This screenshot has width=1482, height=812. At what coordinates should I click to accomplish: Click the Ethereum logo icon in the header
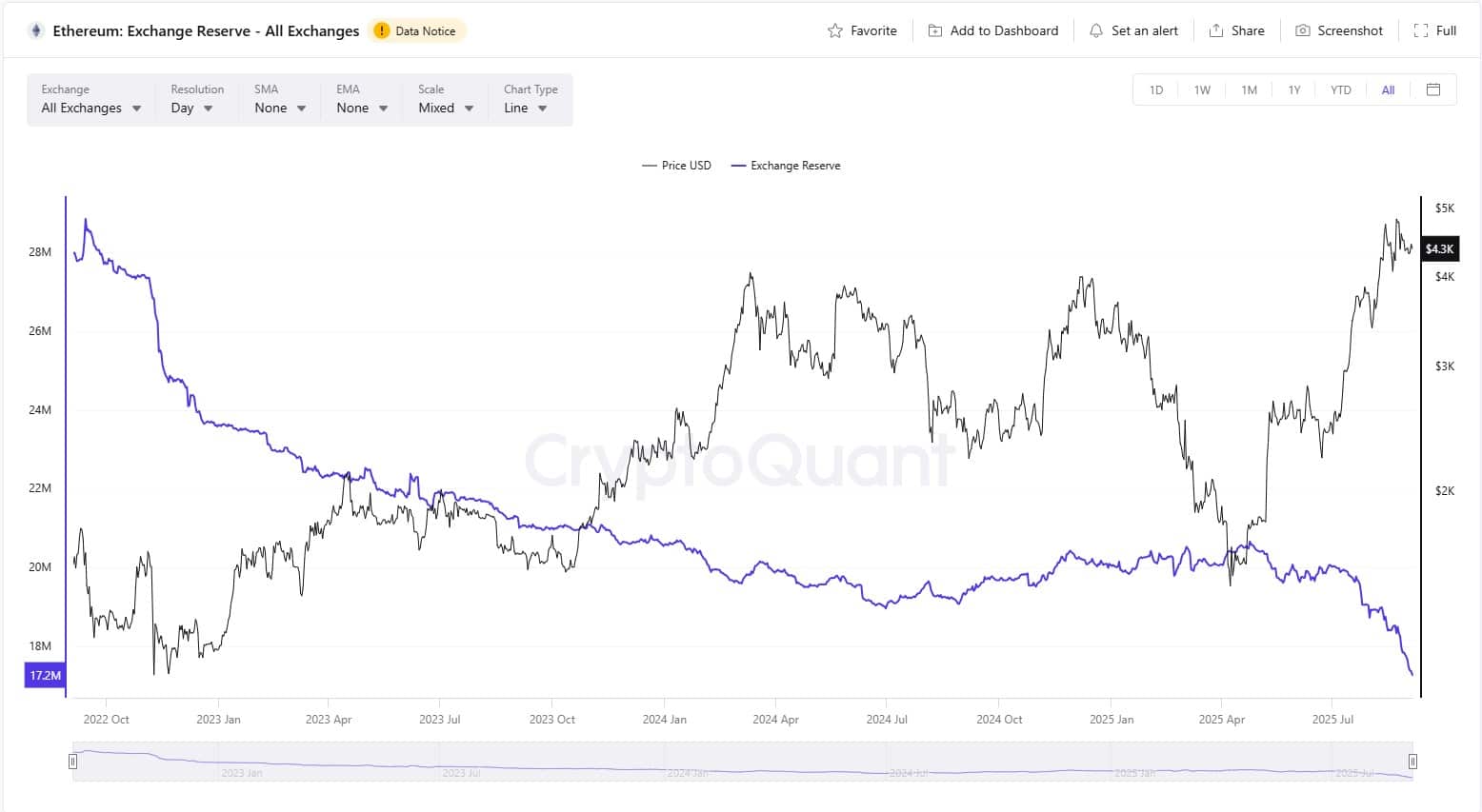tap(36, 30)
